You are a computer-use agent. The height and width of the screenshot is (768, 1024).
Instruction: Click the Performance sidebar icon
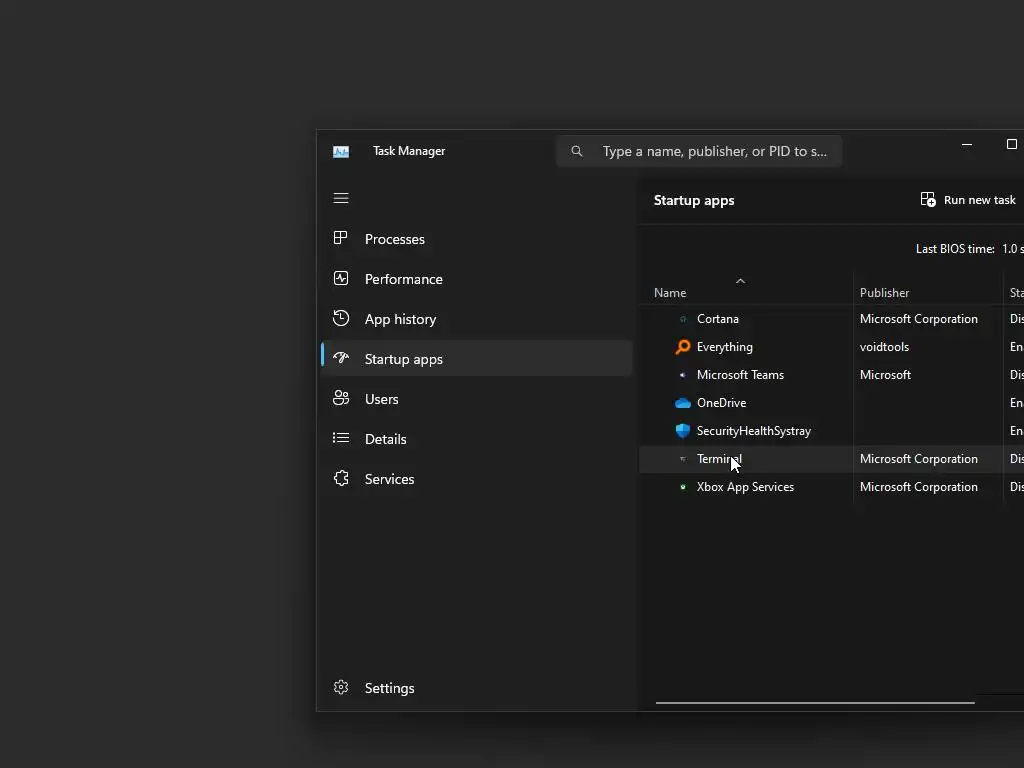[340, 278]
